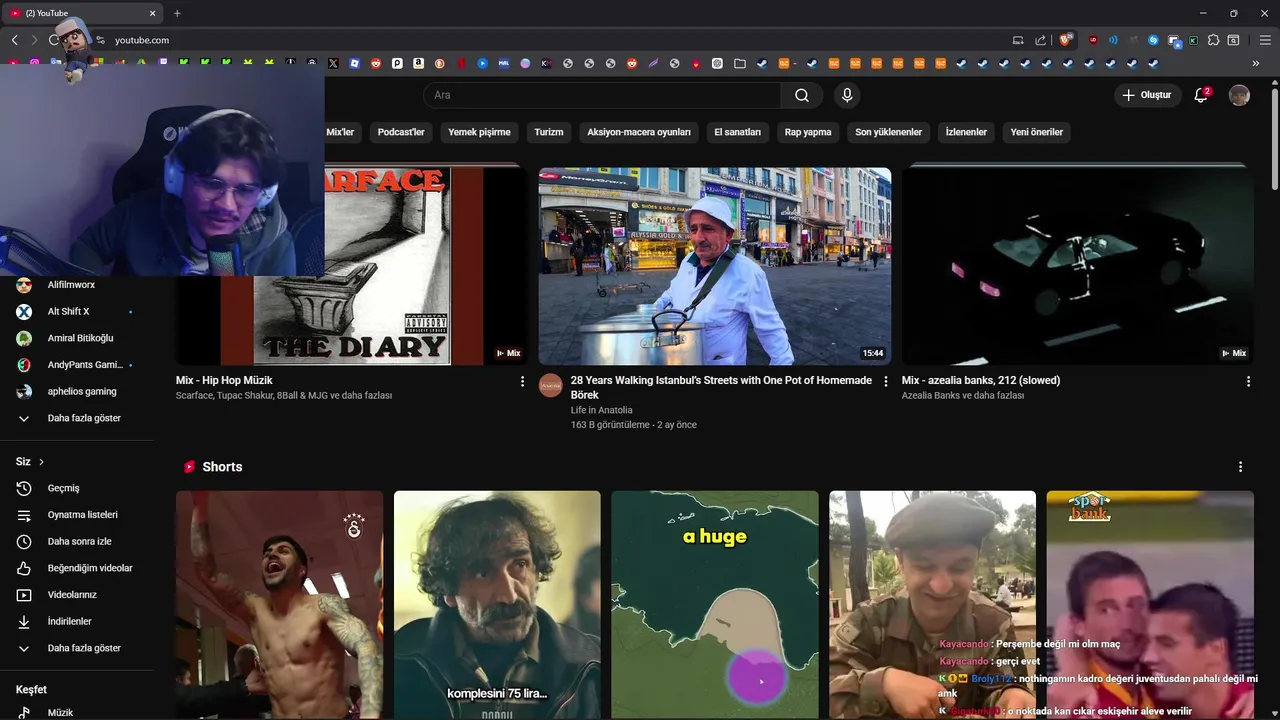
Task: Open options menu for Mix - Hip Hop Müzik
Action: point(522,381)
